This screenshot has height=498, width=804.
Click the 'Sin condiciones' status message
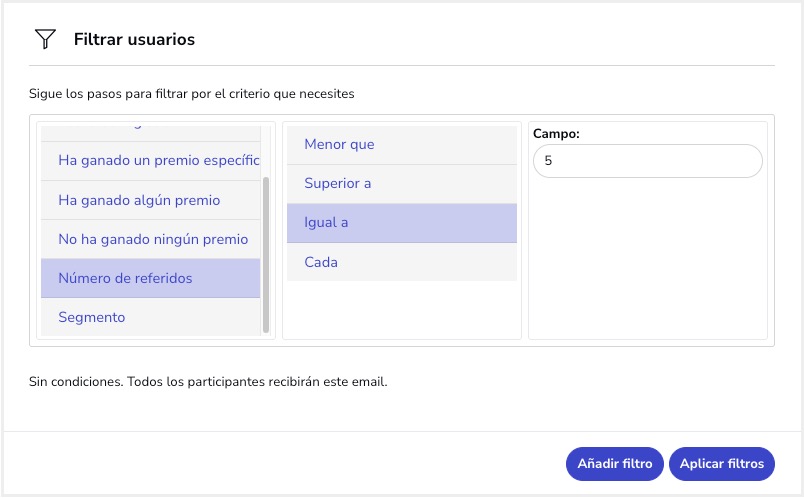208,381
